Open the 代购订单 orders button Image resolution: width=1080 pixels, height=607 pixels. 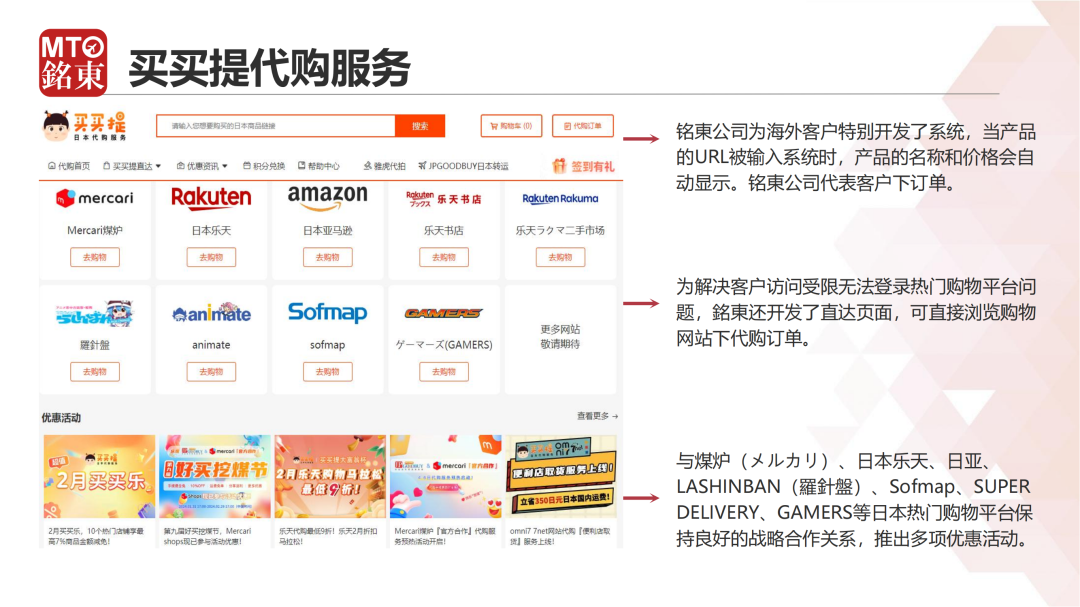[583, 126]
